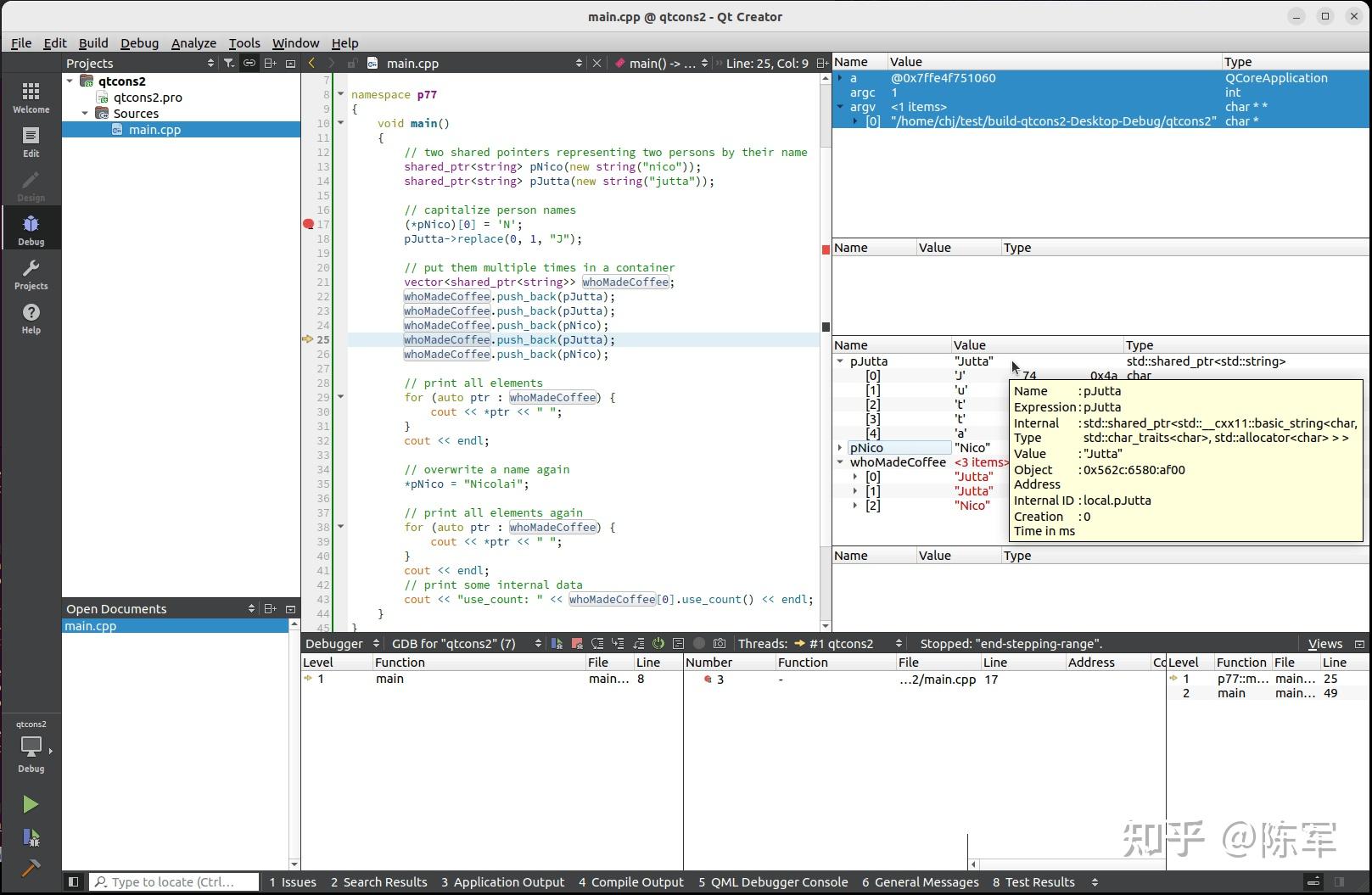The image size is (1372, 895).
Task: Collapse argv in locals view
Action: [840, 107]
